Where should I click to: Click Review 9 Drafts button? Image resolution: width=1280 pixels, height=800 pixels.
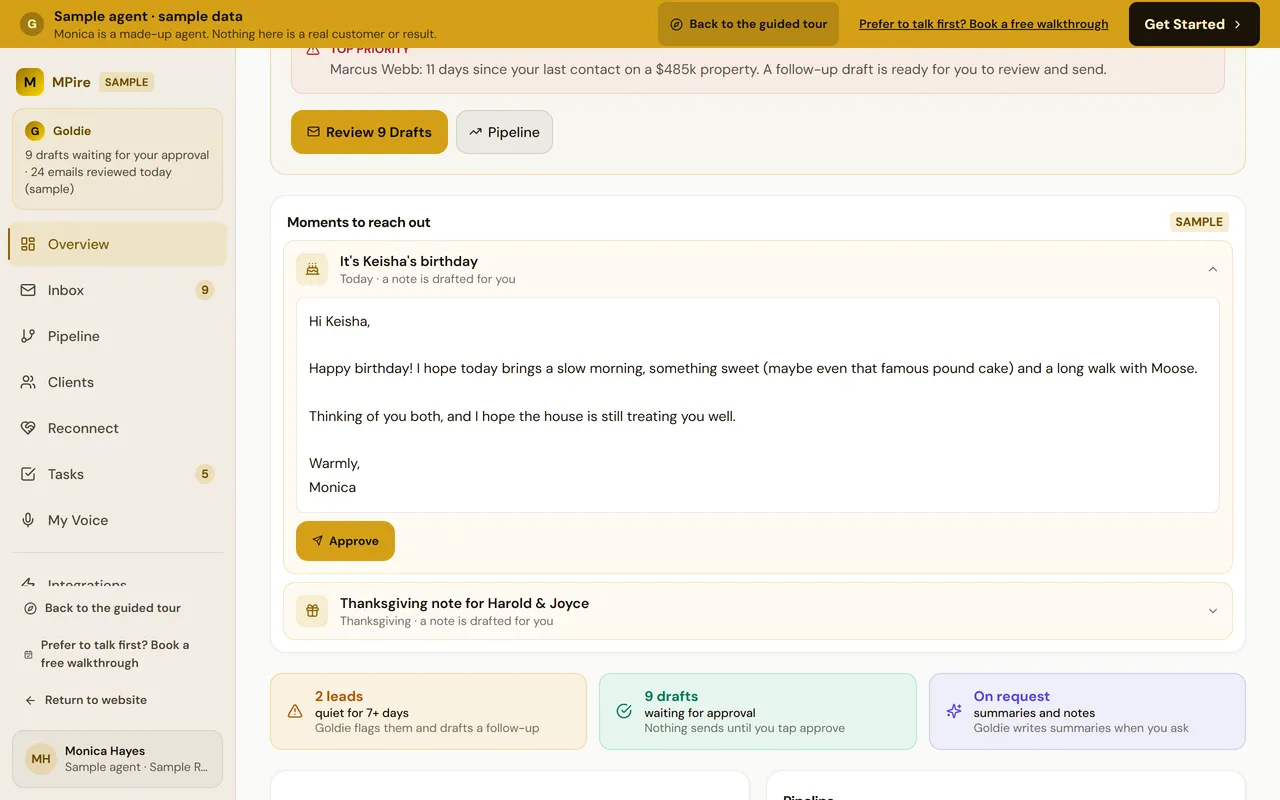coord(369,132)
